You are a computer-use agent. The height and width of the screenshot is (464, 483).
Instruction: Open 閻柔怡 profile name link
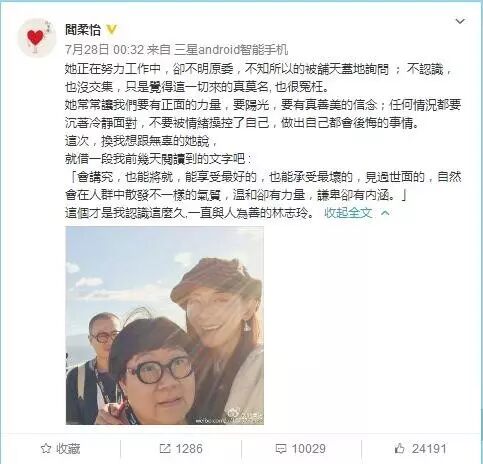tap(83, 30)
